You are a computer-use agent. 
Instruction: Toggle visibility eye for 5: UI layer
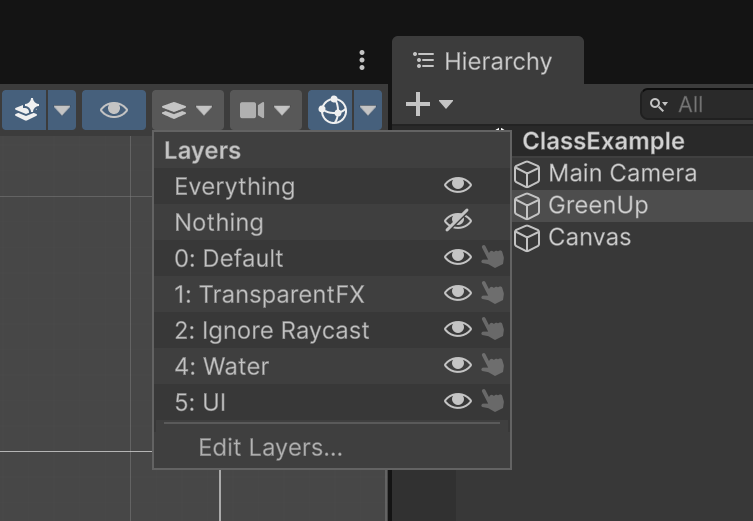click(458, 401)
